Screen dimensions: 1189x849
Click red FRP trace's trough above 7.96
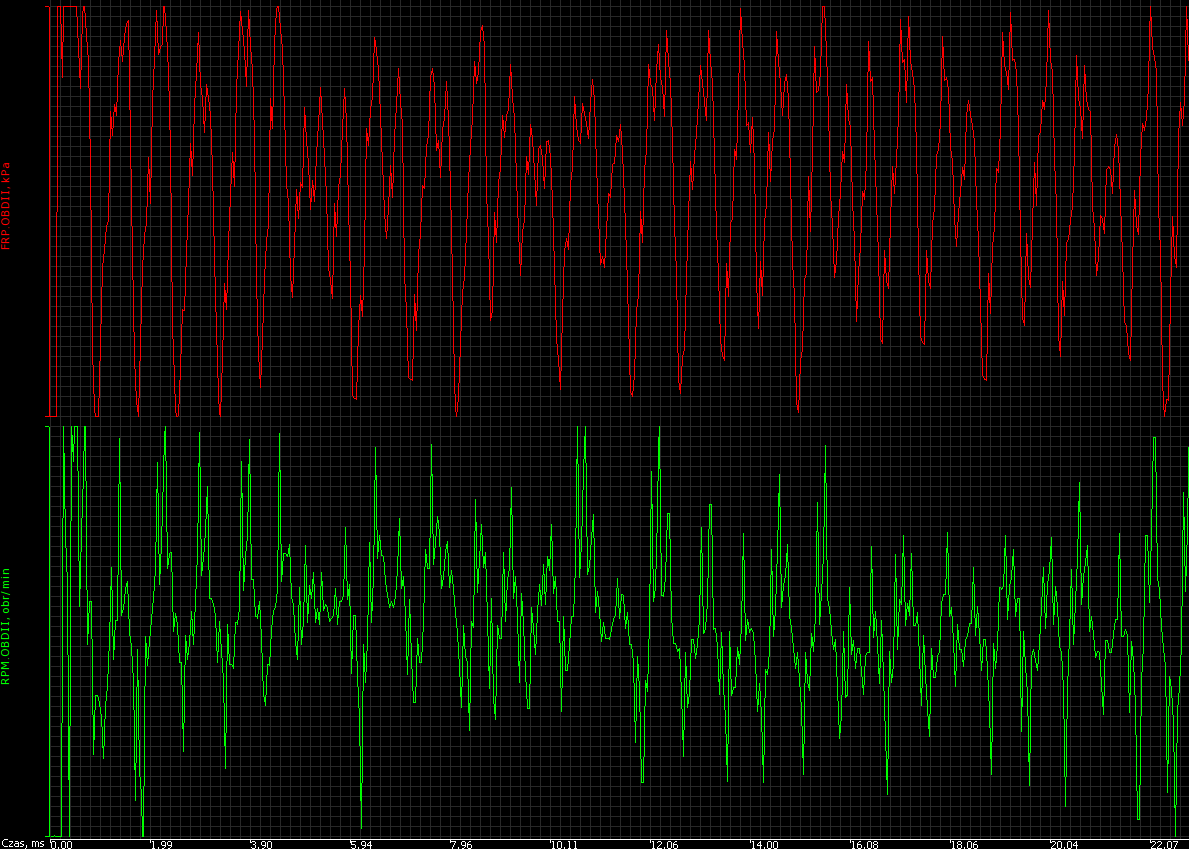click(456, 414)
